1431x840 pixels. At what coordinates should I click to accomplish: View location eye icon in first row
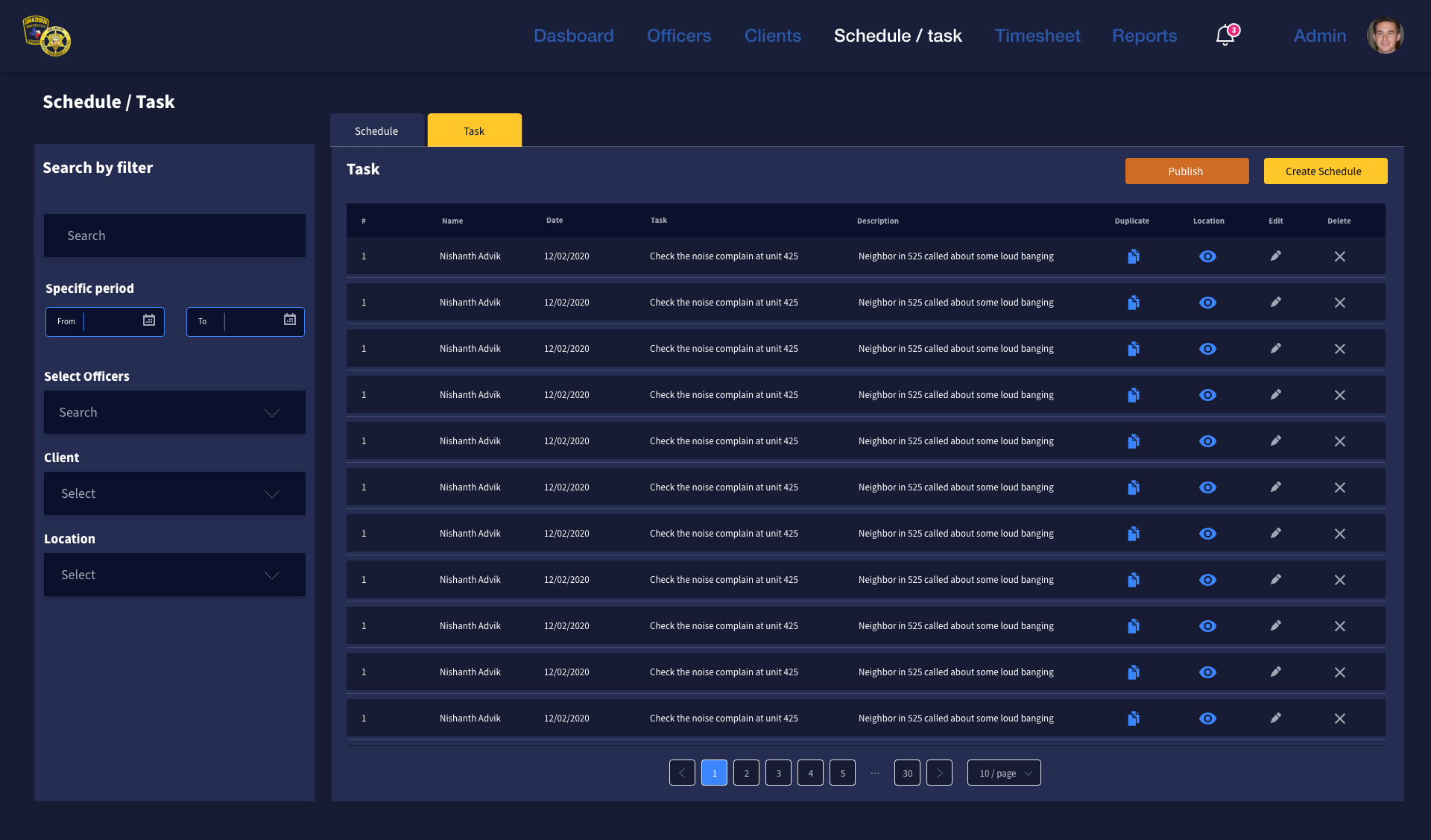tap(1207, 256)
